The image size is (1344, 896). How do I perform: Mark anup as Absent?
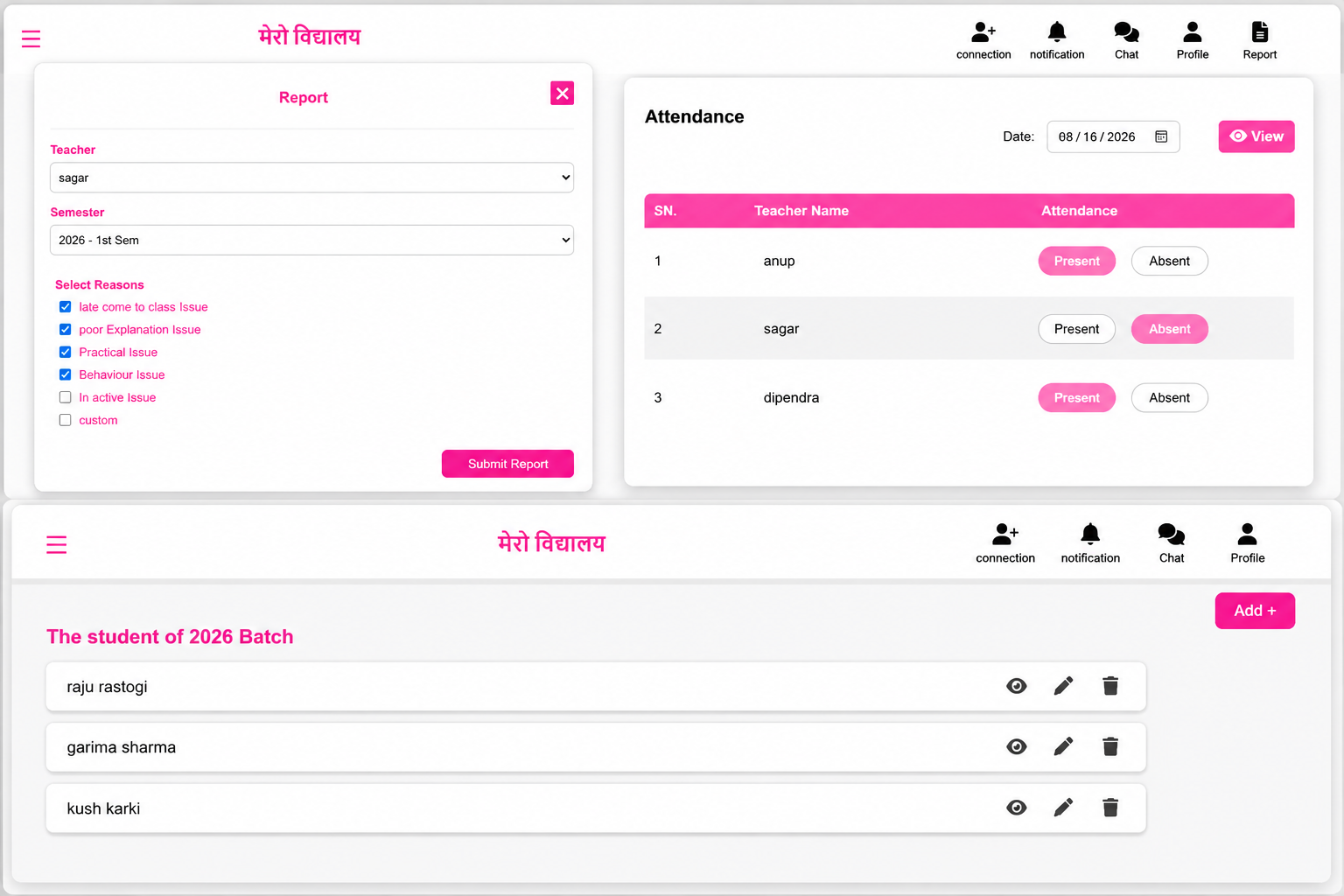pyautogui.click(x=1169, y=261)
